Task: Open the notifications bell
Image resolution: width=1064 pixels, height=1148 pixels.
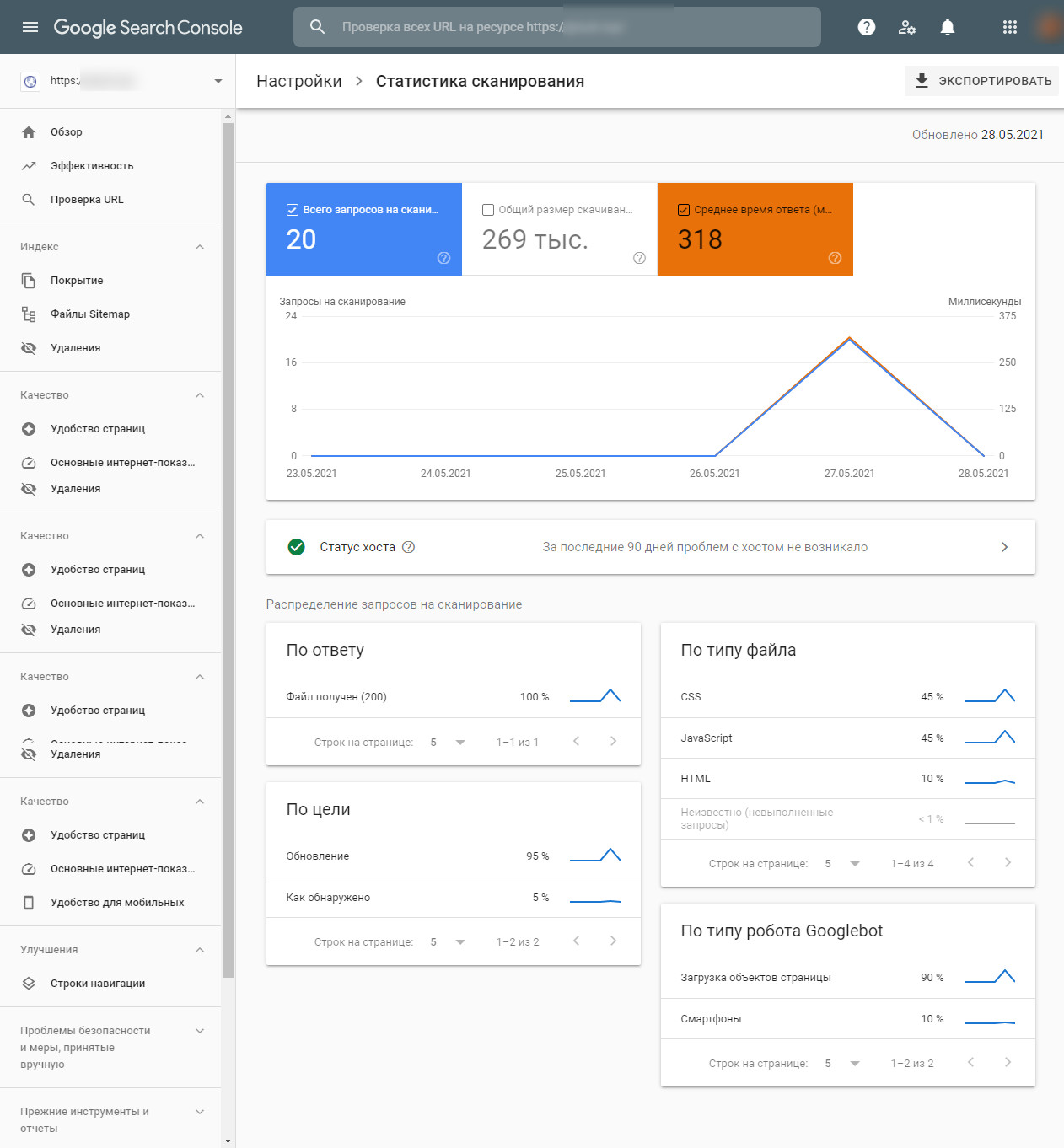Action: tap(947, 27)
